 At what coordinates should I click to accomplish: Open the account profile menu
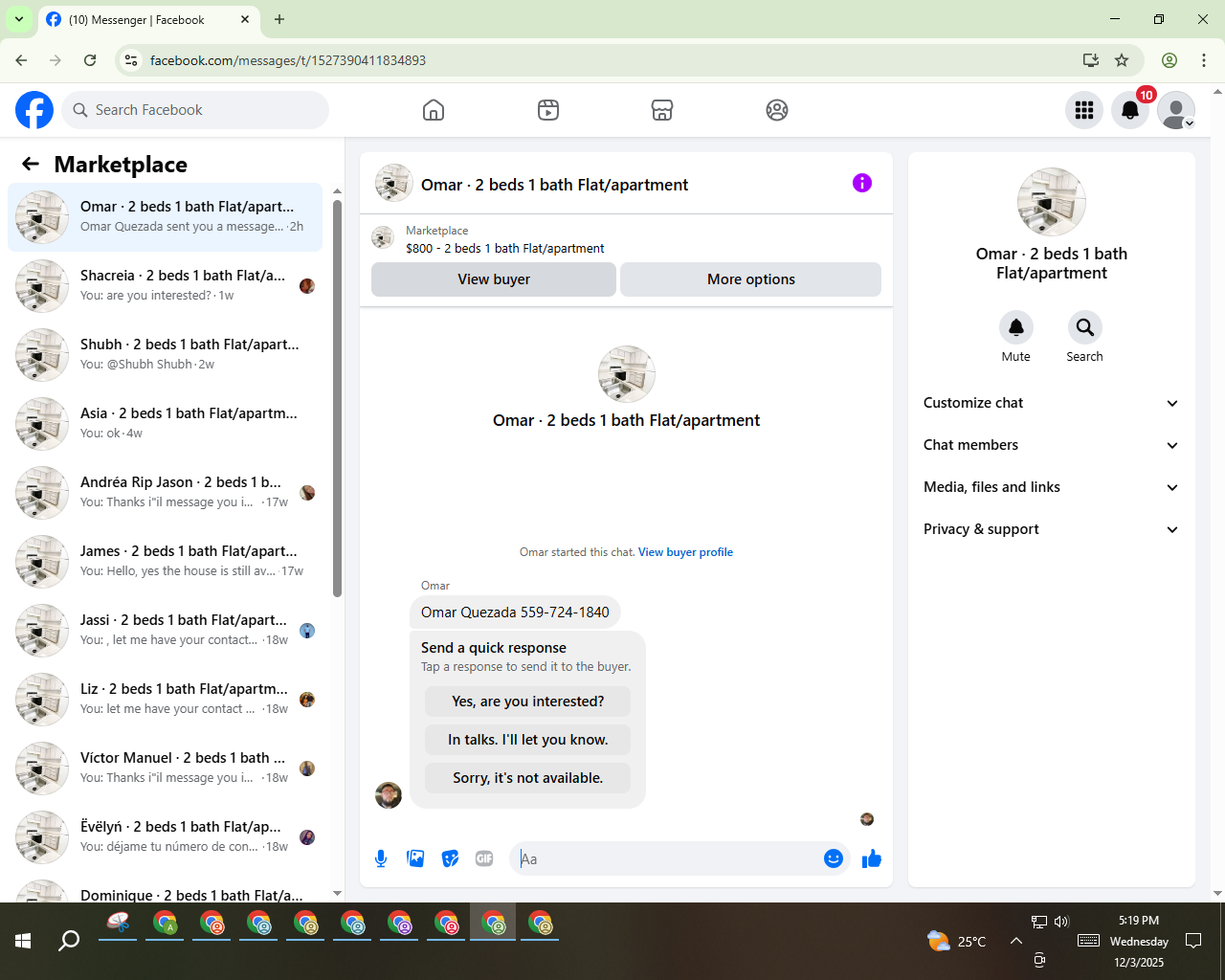(1176, 110)
